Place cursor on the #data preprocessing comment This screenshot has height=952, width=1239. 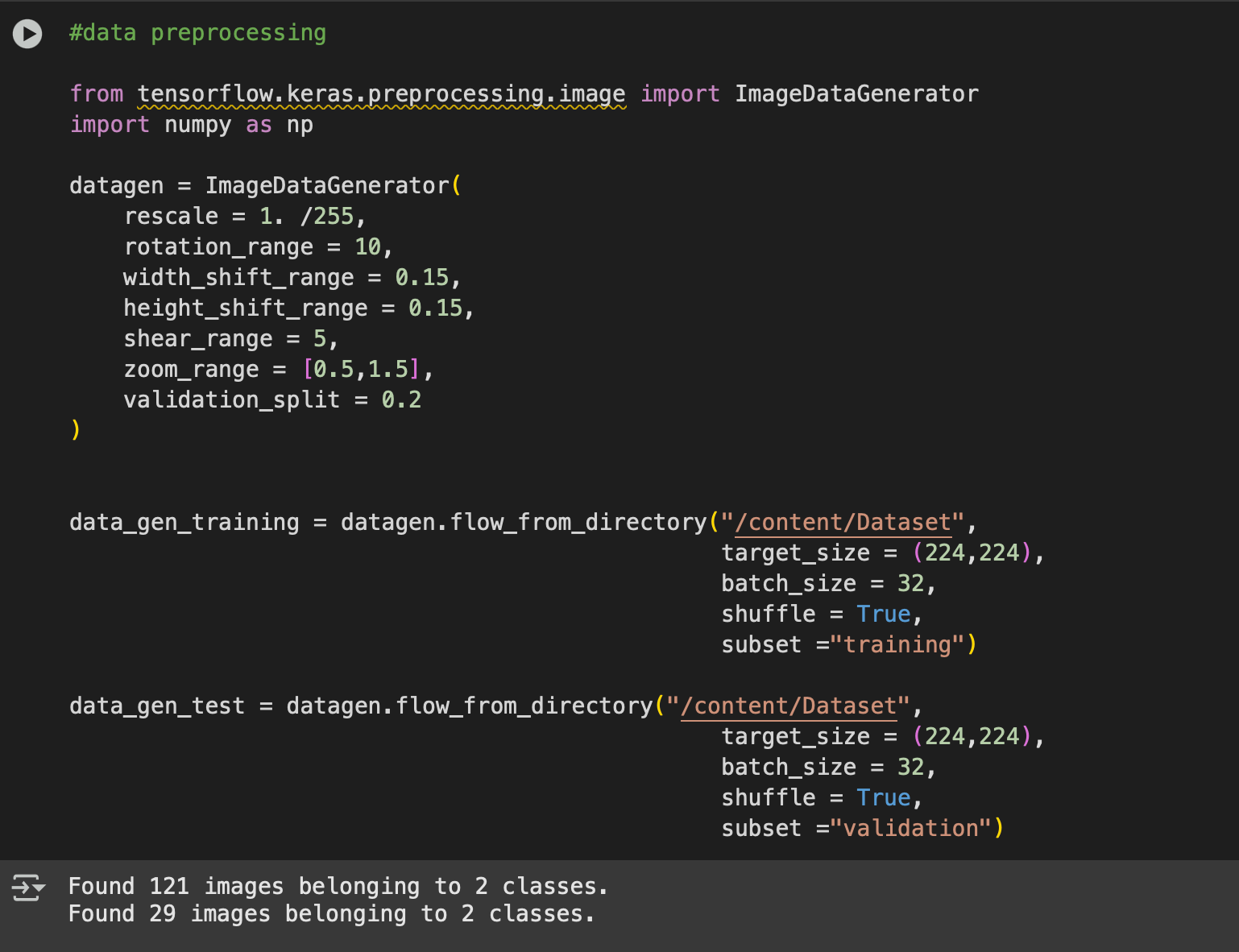click(x=197, y=33)
